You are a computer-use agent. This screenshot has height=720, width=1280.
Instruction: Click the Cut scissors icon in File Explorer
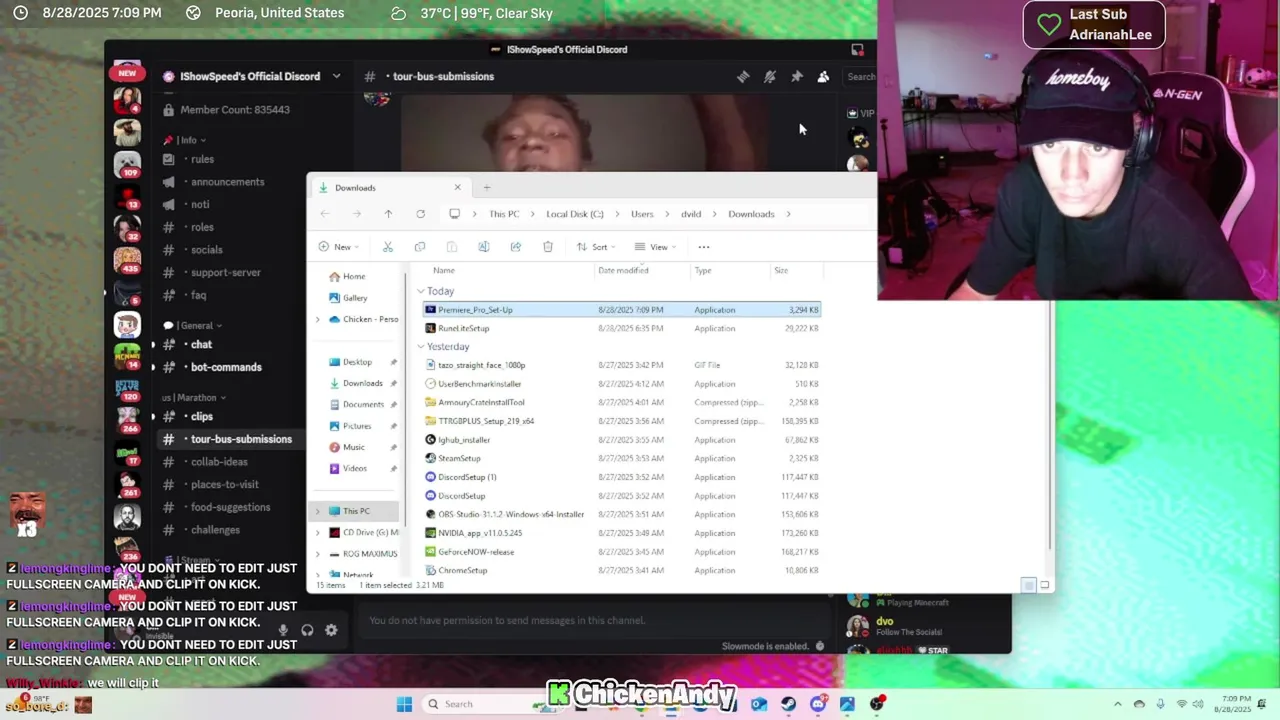388,247
